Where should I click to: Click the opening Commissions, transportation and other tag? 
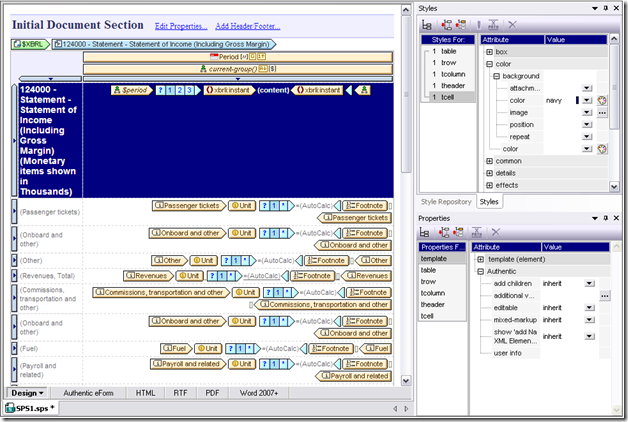(161, 293)
